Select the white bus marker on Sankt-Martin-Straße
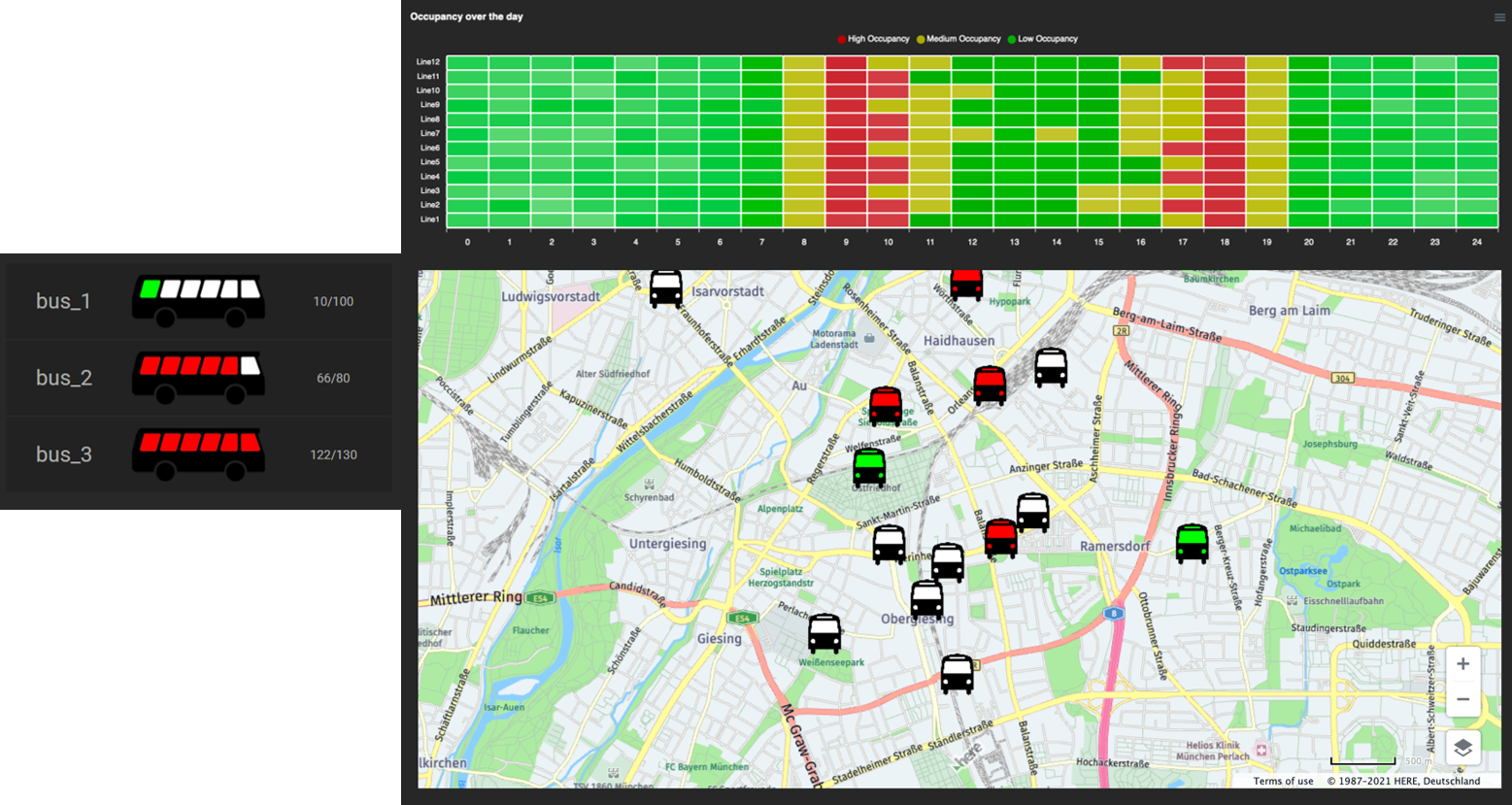 (890, 545)
